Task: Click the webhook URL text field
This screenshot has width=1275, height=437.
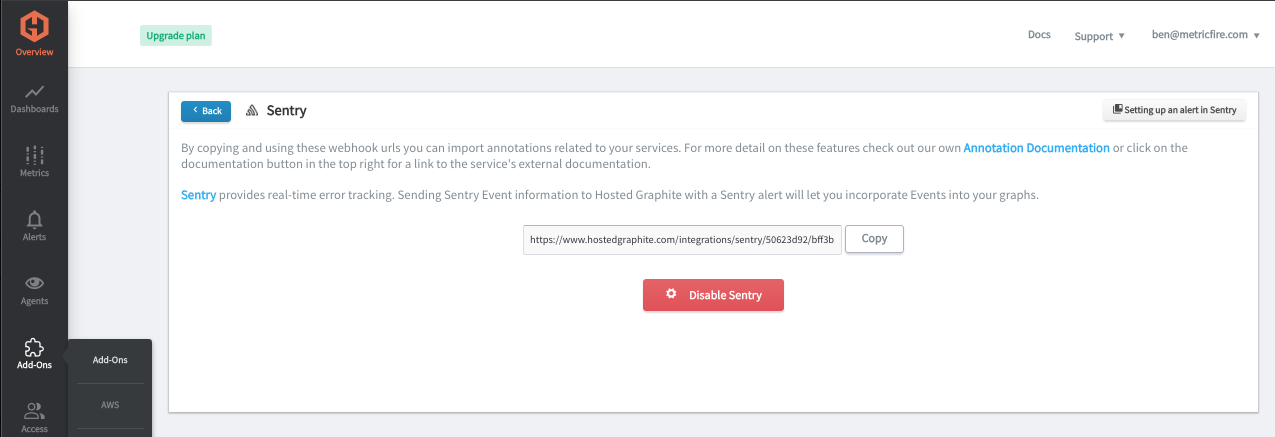Action: point(682,240)
